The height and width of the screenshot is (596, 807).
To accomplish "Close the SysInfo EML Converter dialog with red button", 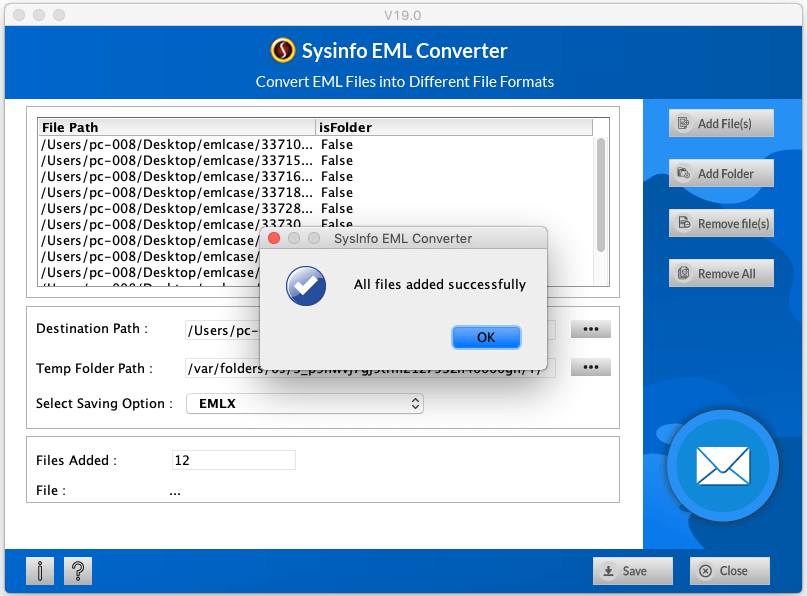I will tap(274, 238).
